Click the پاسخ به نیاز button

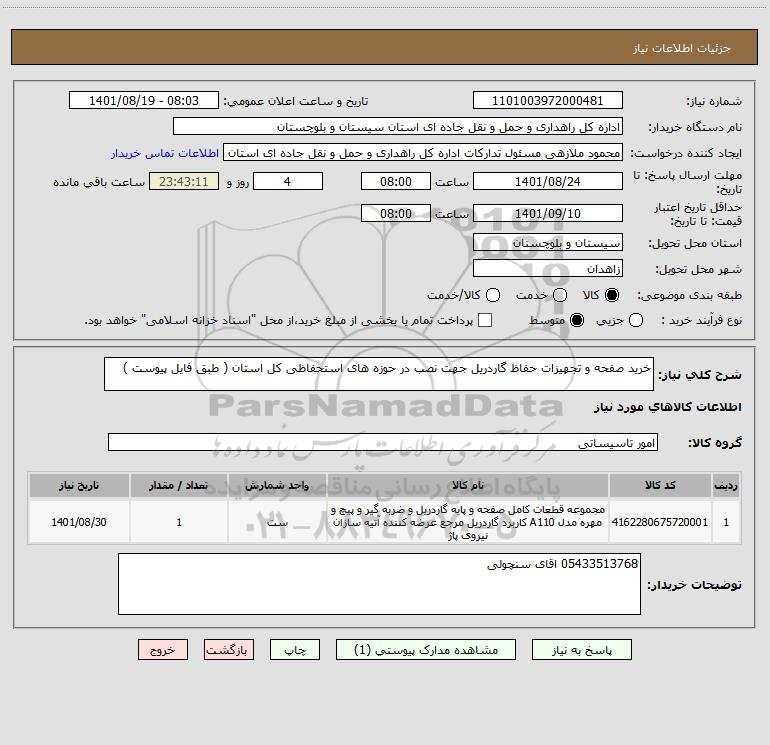pos(581,650)
